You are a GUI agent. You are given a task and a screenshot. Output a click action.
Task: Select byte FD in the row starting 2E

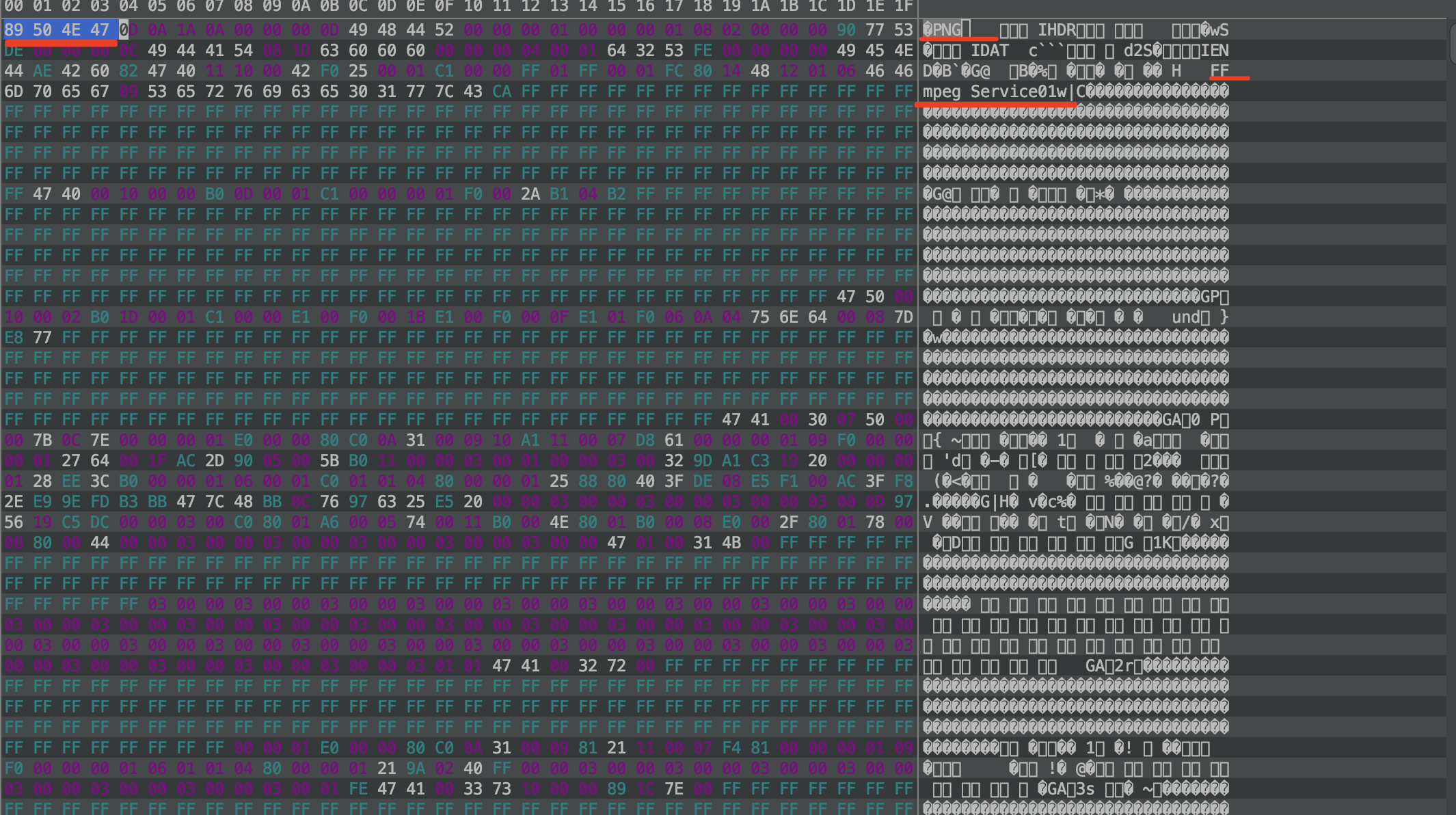[100, 502]
